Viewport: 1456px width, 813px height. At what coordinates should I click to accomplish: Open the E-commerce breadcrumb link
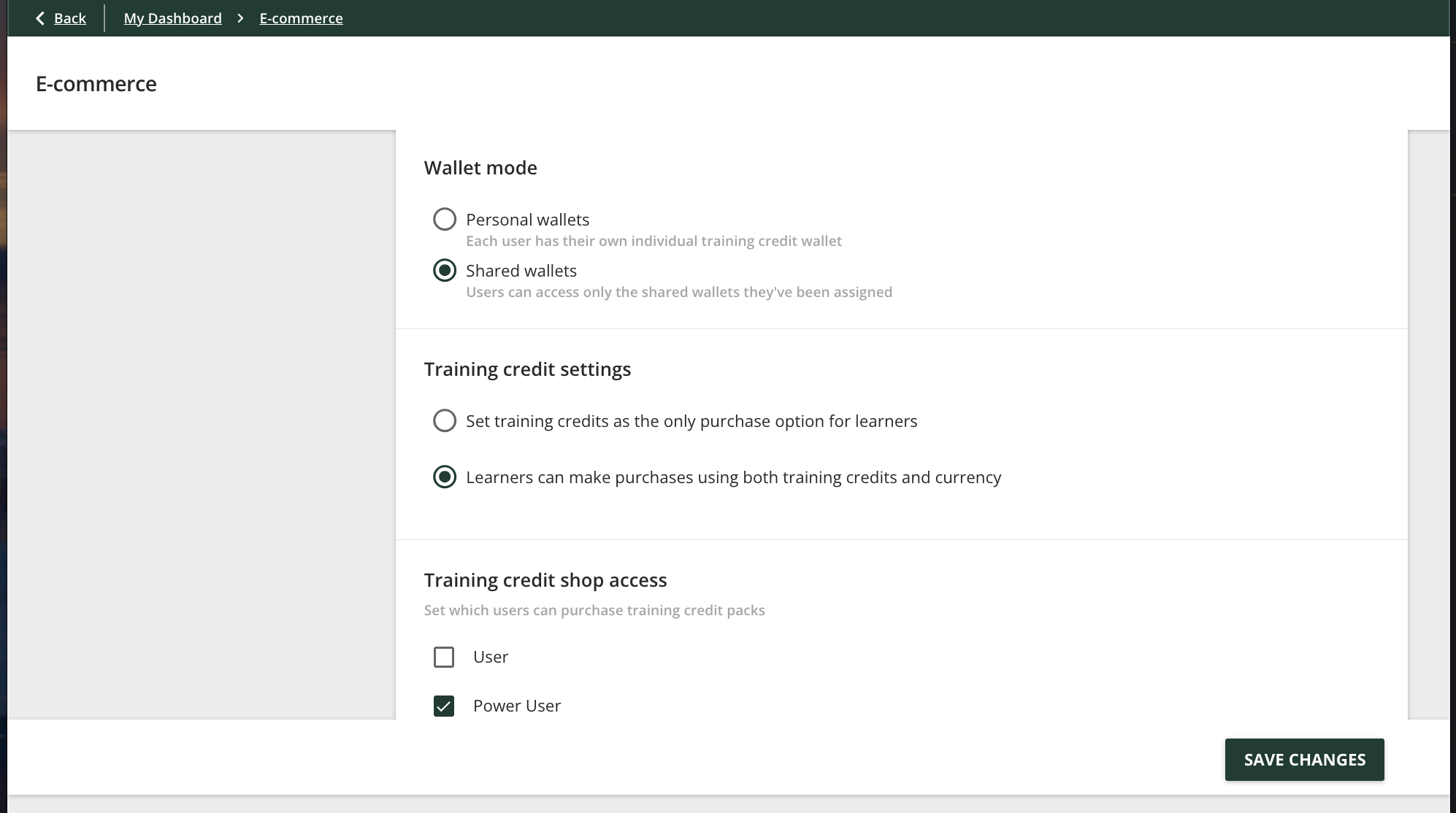click(301, 18)
